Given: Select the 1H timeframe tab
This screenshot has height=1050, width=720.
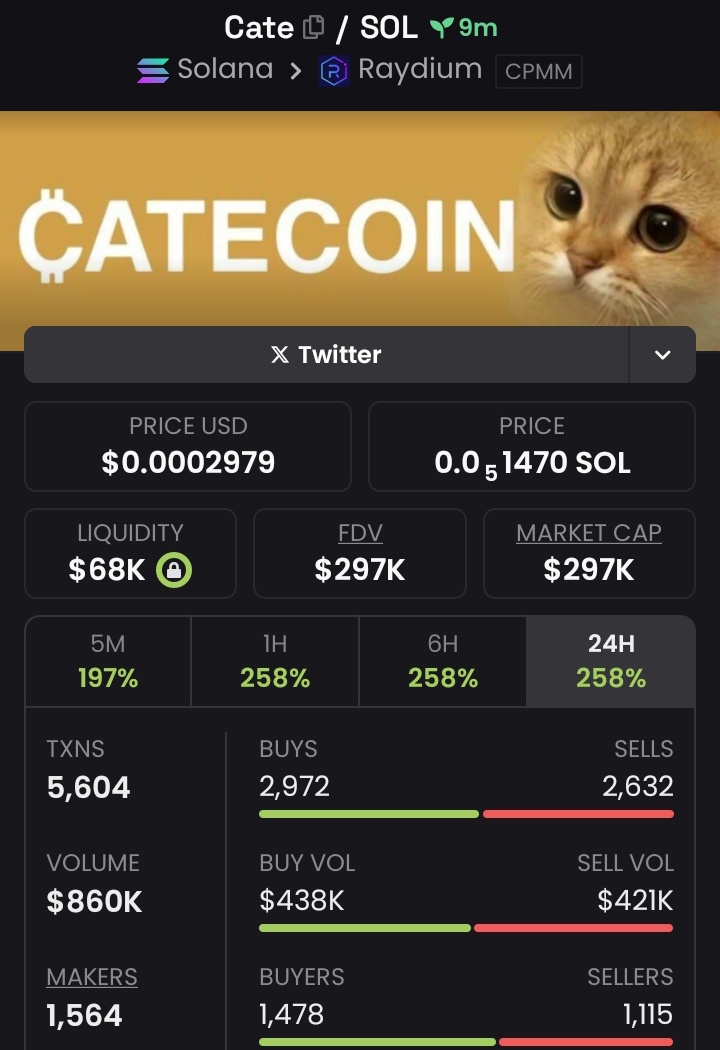Looking at the screenshot, I should pyautogui.click(x=275, y=661).
